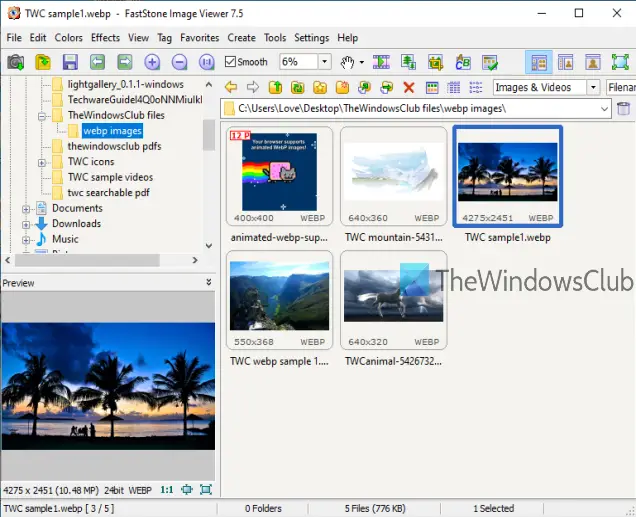Enter Full Screen mode icon
636x517 pixels.
[x=620, y=62]
